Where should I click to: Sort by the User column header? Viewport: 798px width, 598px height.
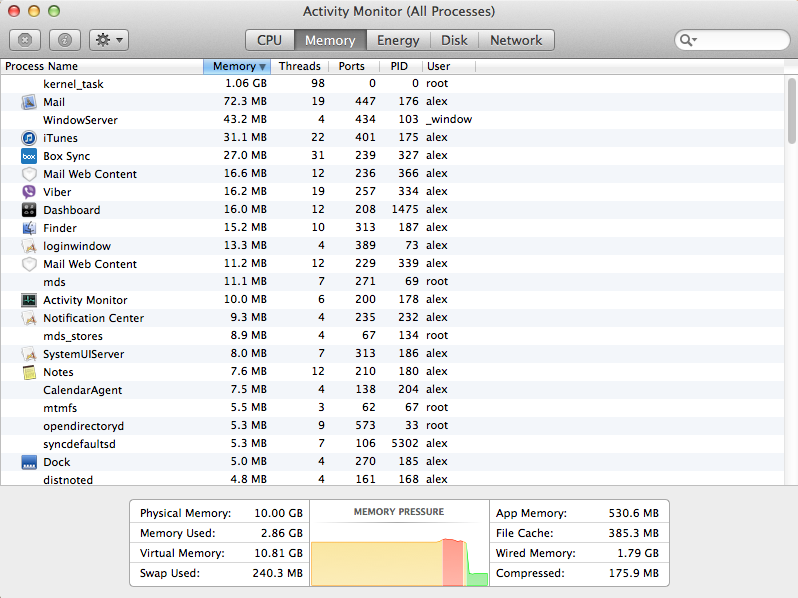click(448, 66)
